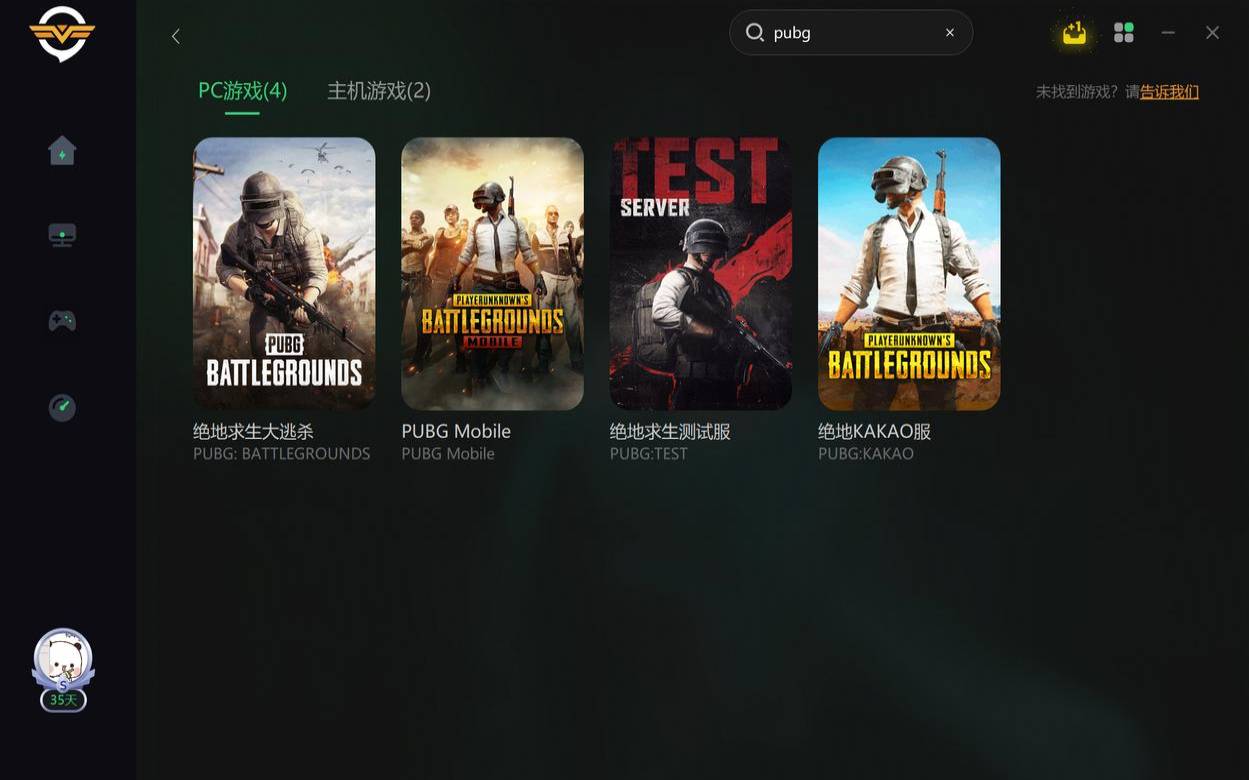This screenshot has height=780, width=1249.
Task: Click the winged app logo in the sidebar
Action: click(x=62, y=36)
